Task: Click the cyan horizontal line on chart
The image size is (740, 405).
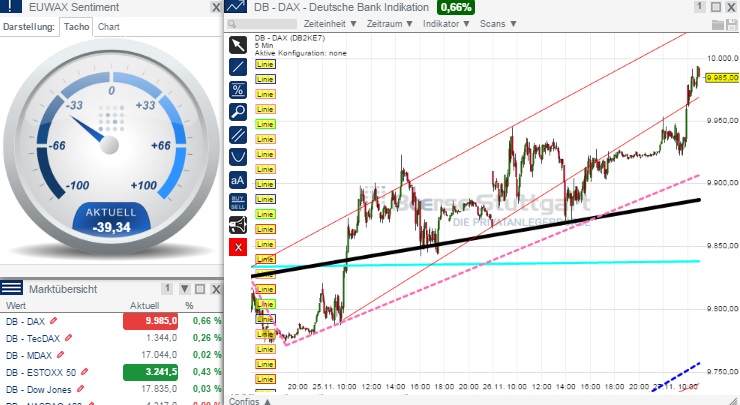Action: point(476,263)
